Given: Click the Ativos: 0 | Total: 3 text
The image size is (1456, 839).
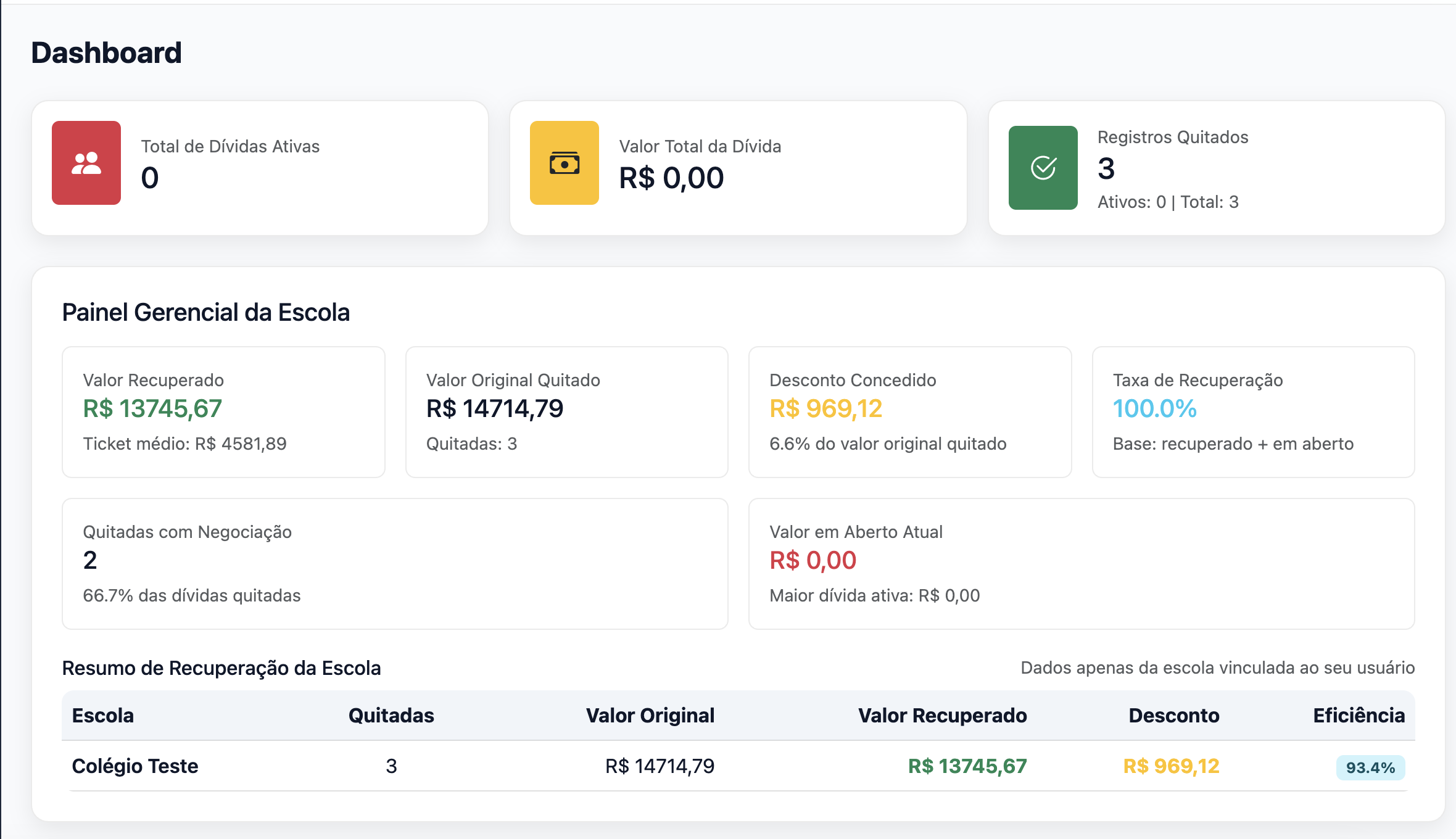Looking at the screenshot, I should point(1168,202).
